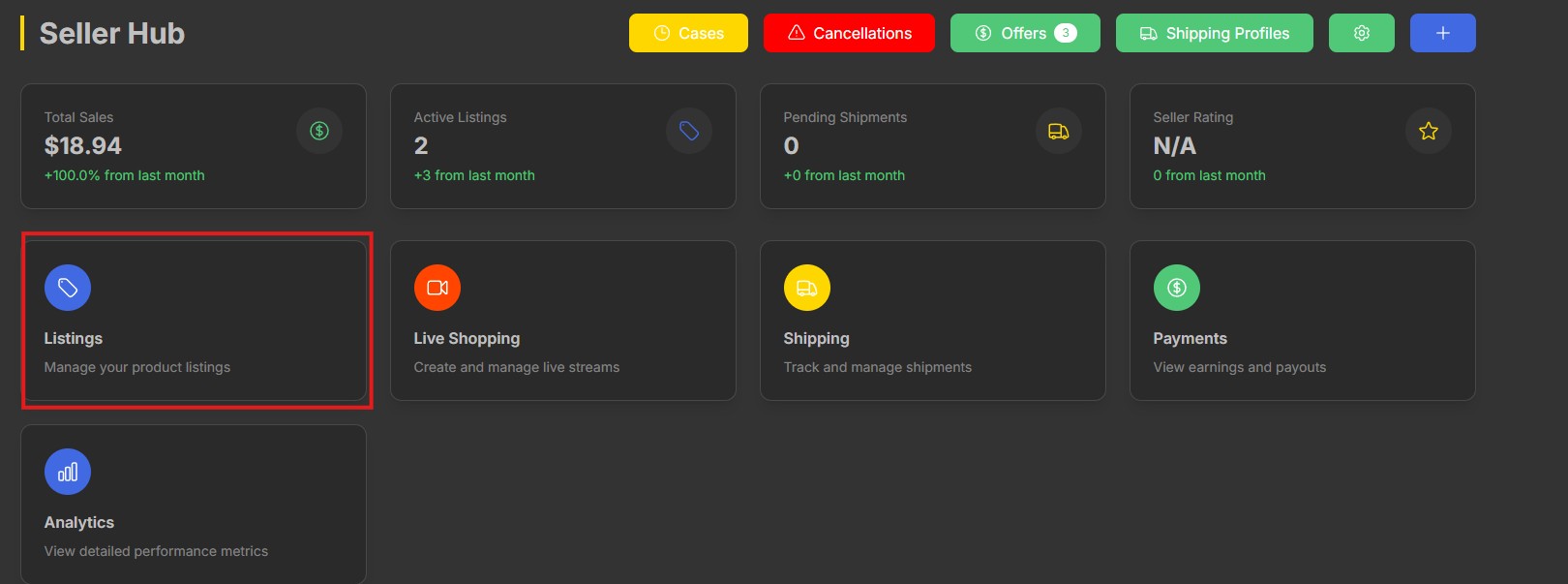
Task: Click the blue Listings tag icon
Action: [x=68, y=288]
